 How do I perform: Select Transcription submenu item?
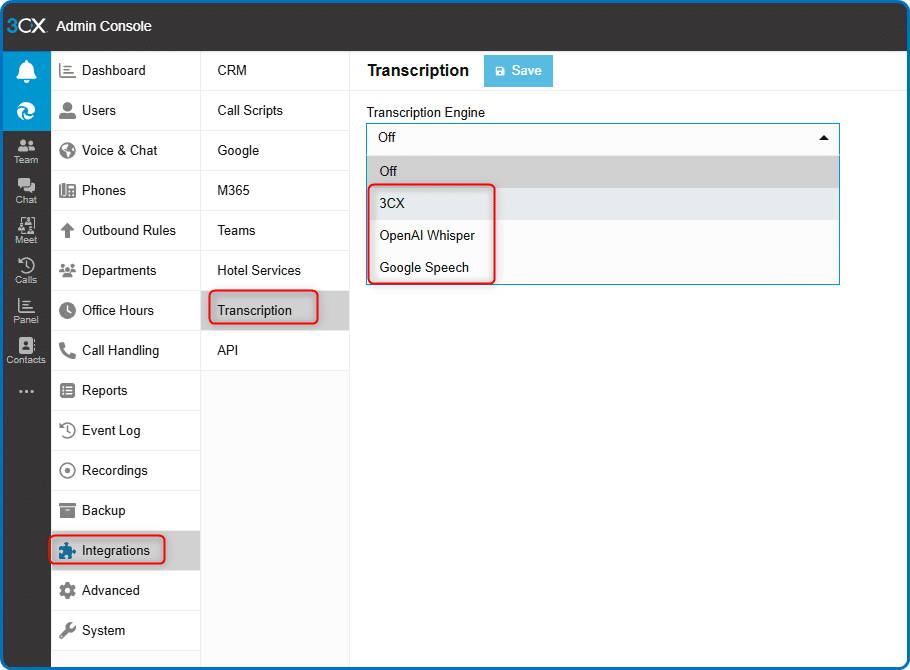point(275,311)
